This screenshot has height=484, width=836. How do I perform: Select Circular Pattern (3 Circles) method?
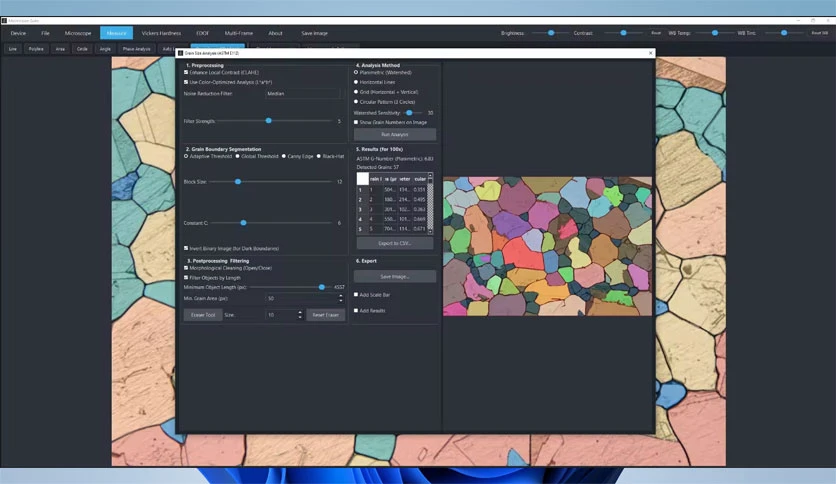coord(356,101)
